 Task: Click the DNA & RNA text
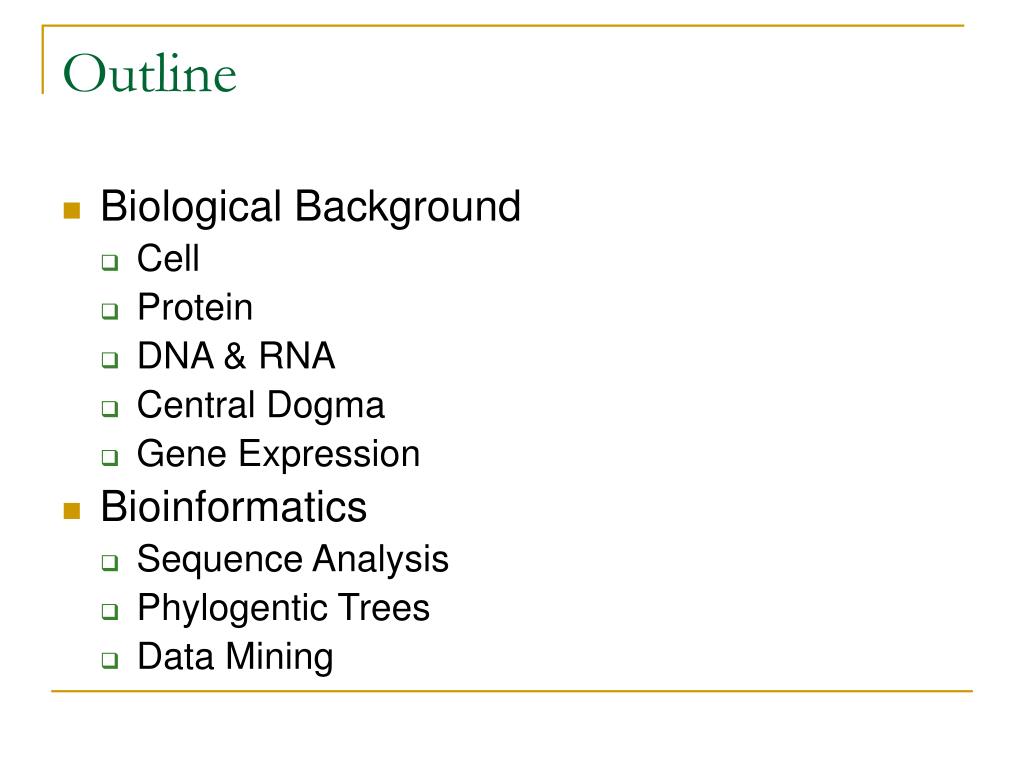tap(236, 356)
